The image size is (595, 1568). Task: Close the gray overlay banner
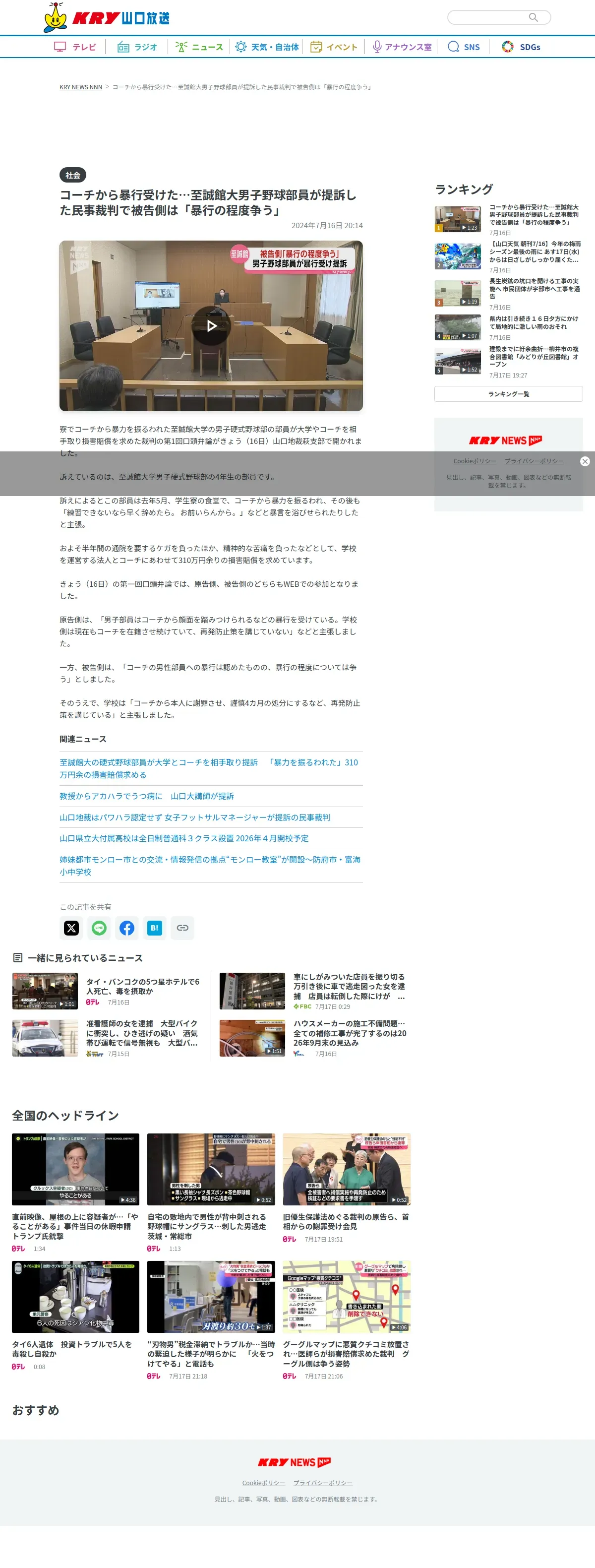[x=585, y=461]
